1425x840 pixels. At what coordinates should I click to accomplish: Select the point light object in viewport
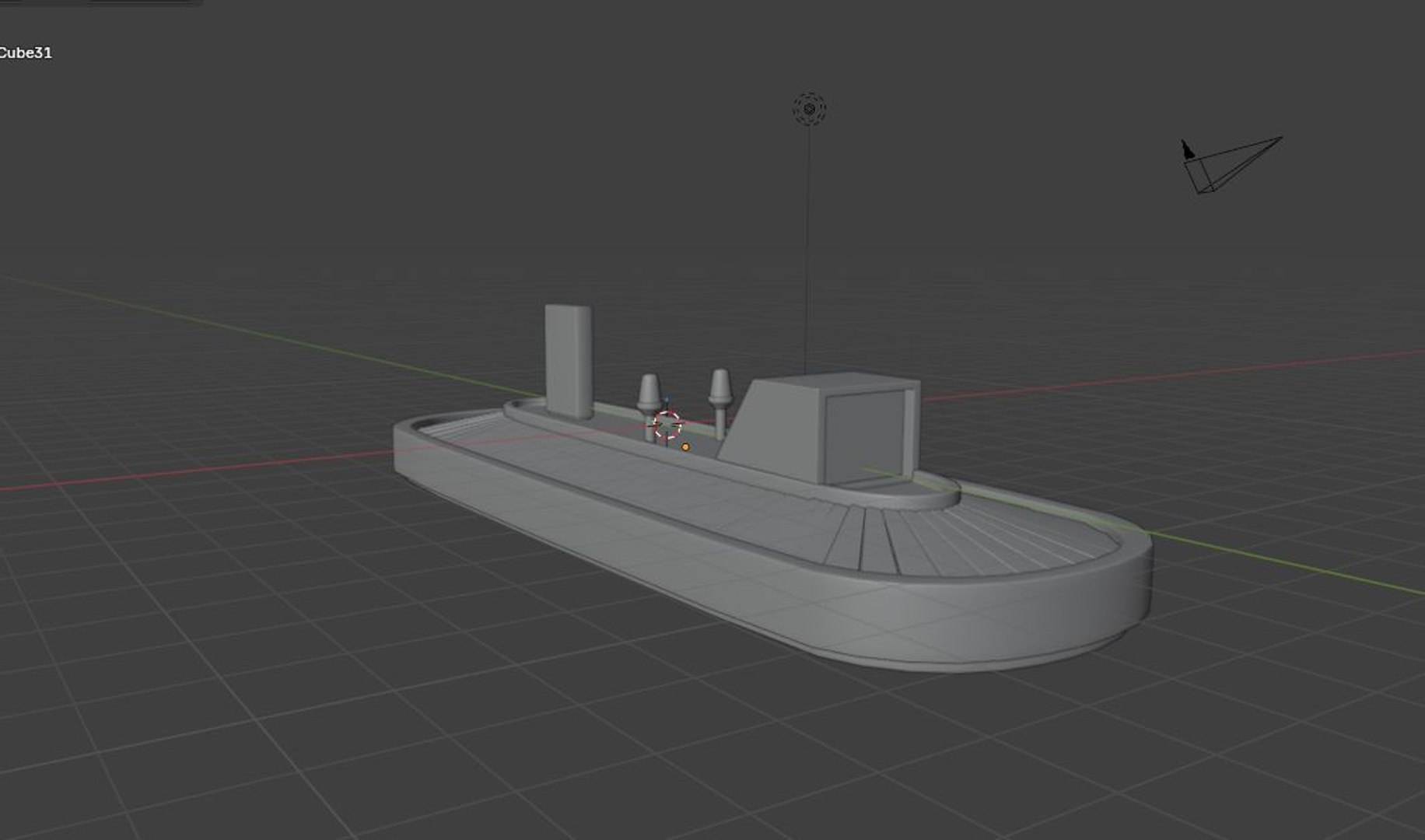click(809, 108)
